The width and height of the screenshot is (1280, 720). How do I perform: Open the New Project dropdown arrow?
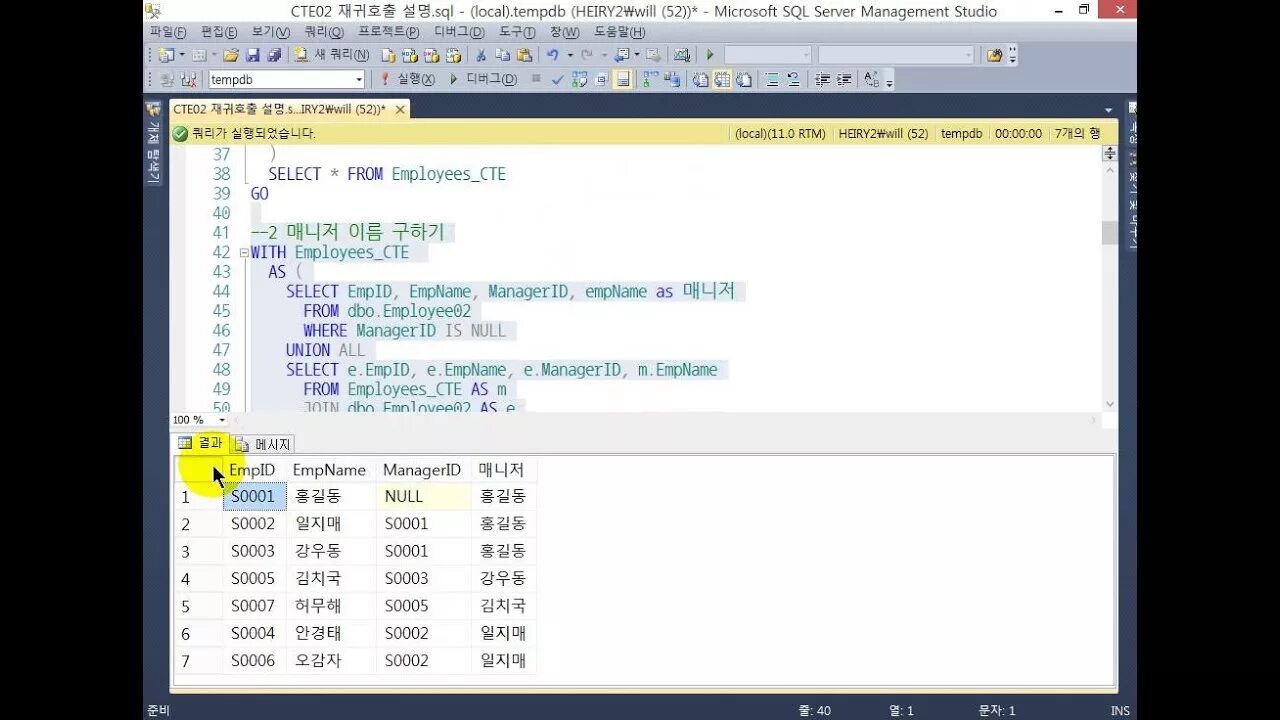click(182, 55)
